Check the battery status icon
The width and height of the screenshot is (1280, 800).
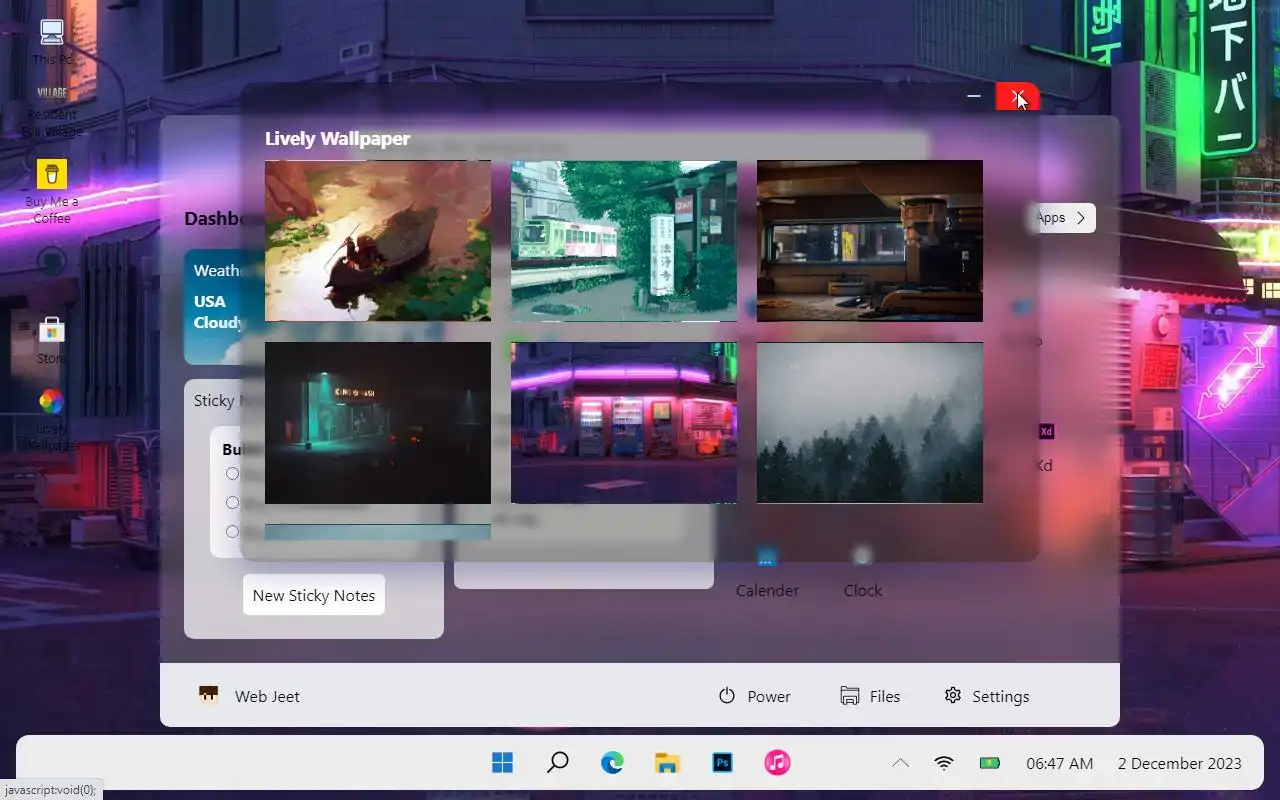pos(990,763)
